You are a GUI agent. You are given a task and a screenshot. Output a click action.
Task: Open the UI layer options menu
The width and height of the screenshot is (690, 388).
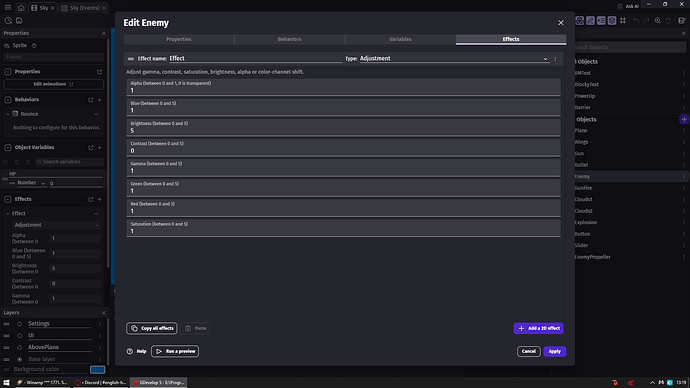point(100,336)
